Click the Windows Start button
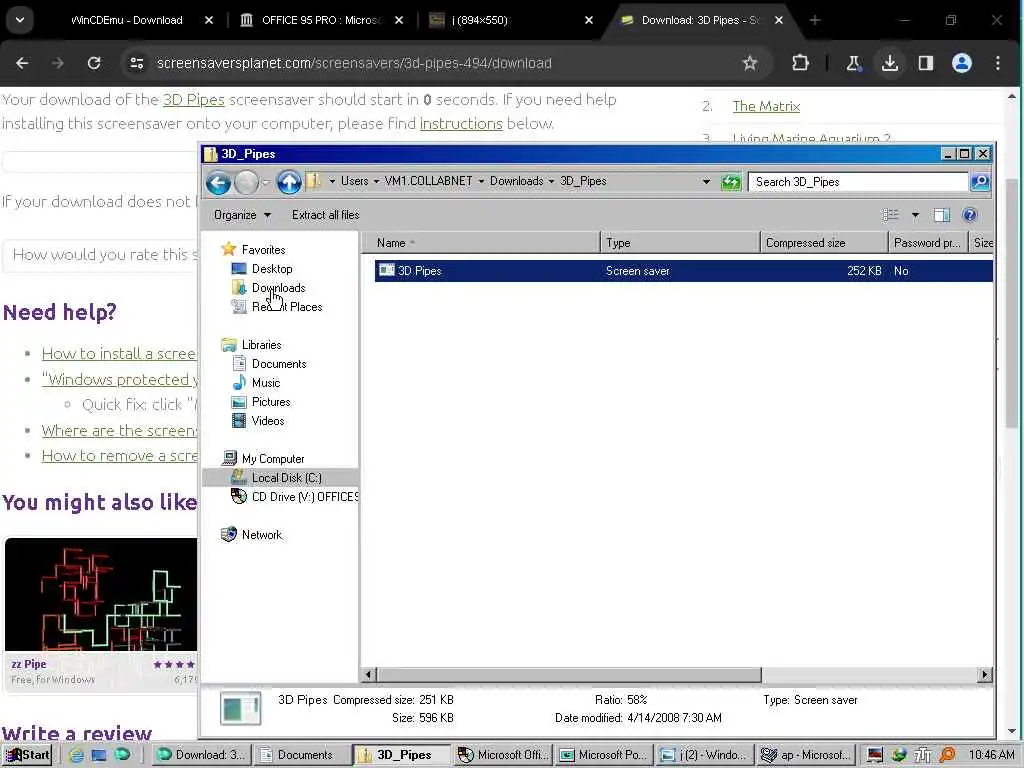Viewport: 1024px width, 768px height. (27, 755)
